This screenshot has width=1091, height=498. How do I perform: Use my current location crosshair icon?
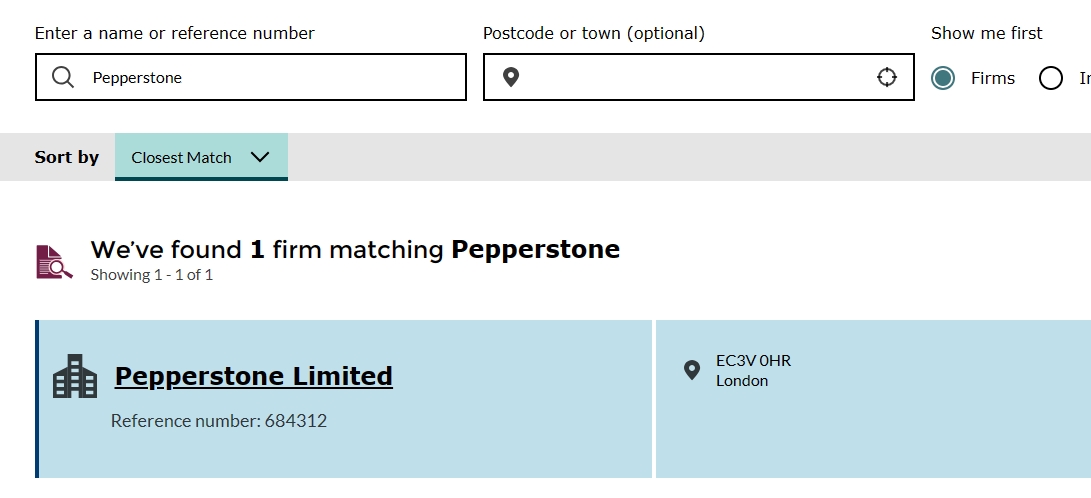click(887, 77)
